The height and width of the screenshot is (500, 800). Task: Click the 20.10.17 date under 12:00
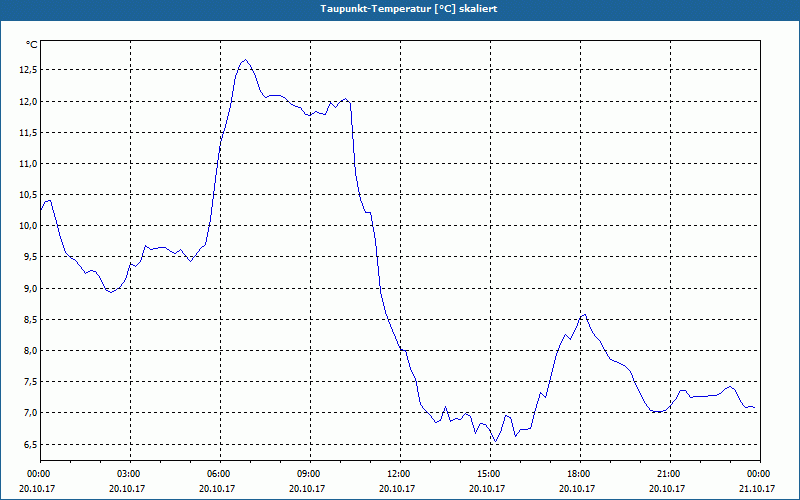[x=397, y=488]
